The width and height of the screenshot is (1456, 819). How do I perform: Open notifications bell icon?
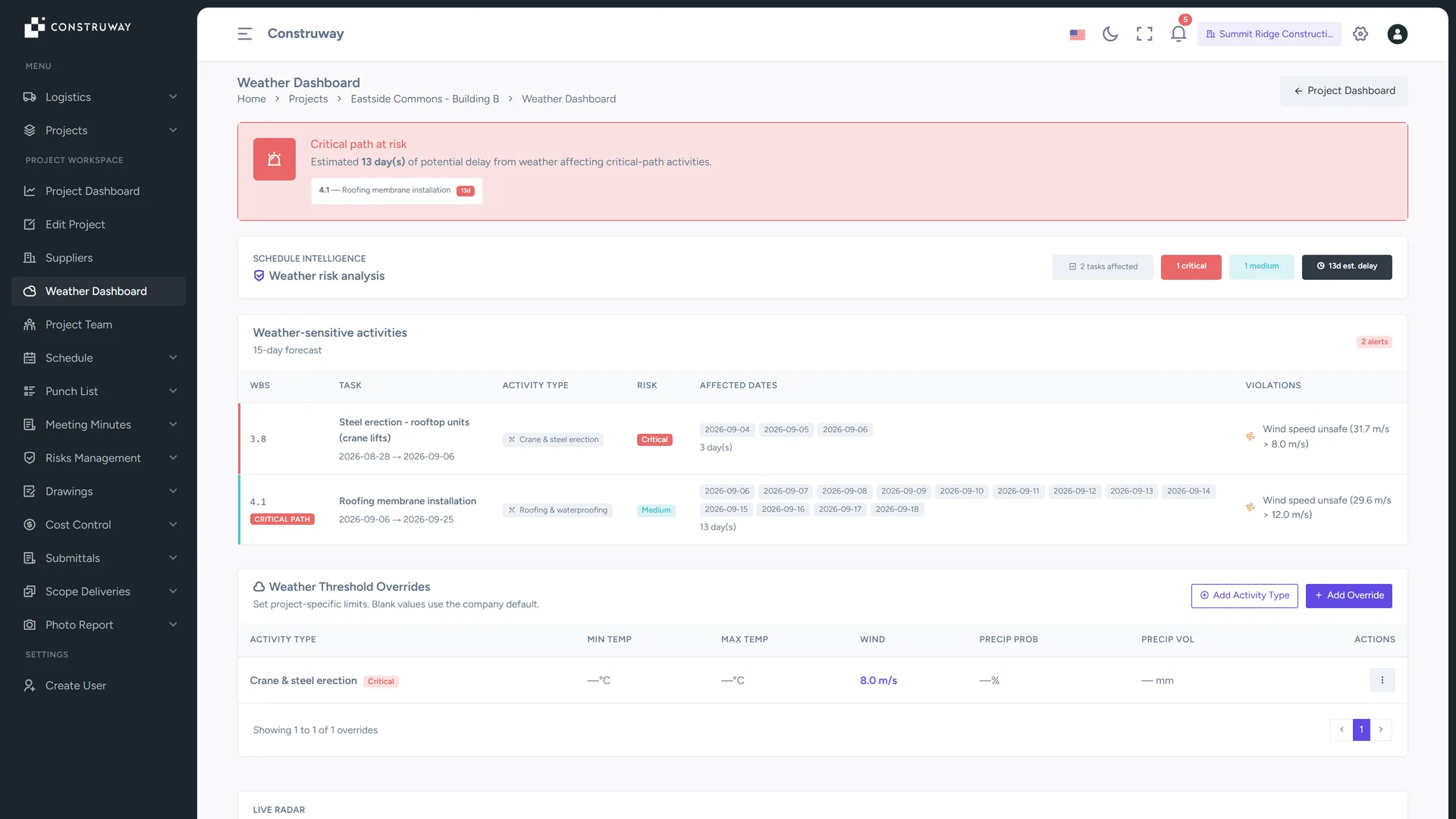[x=1178, y=34]
